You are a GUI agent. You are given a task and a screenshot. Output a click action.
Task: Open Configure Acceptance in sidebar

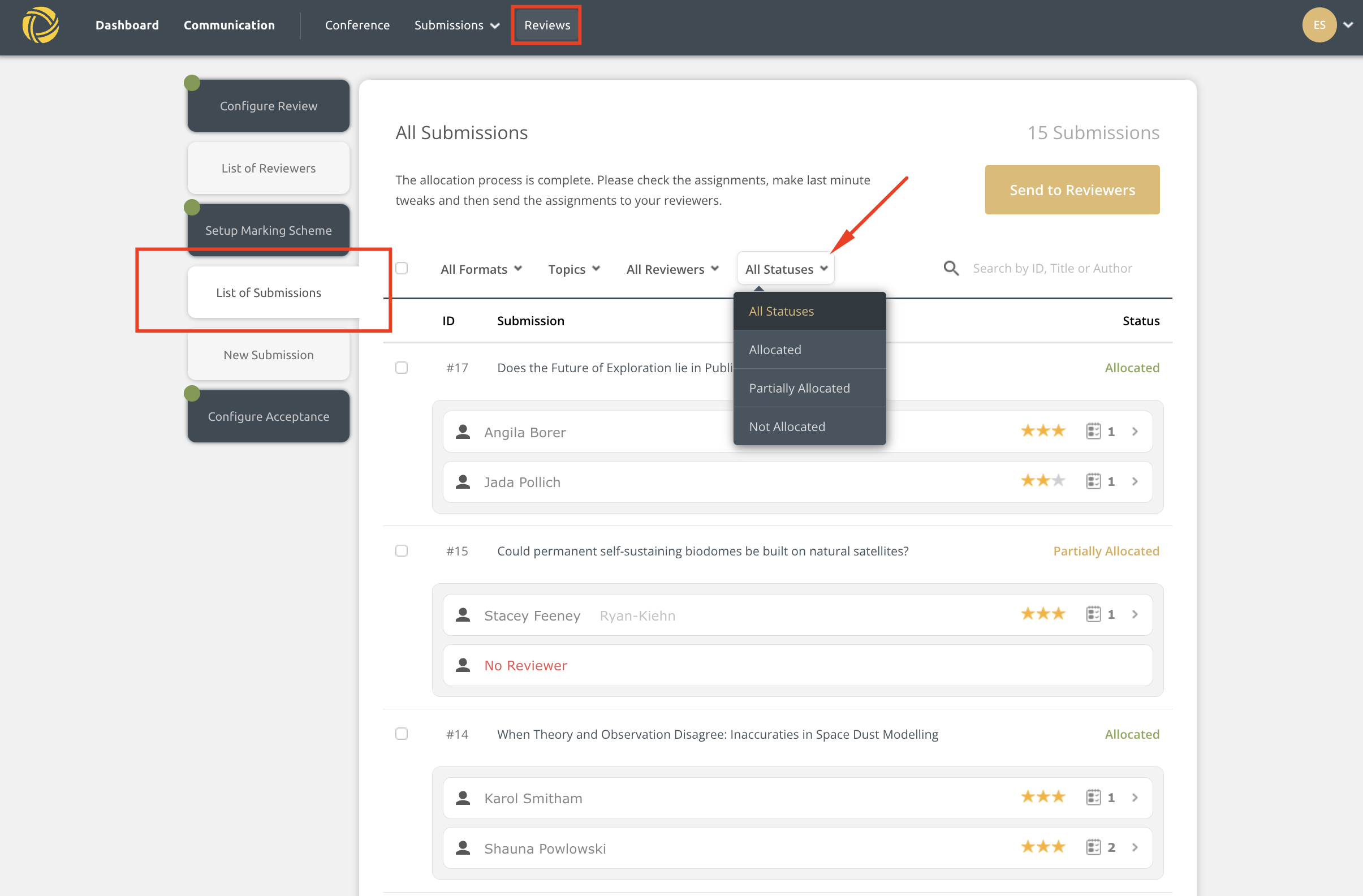(269, 416)
